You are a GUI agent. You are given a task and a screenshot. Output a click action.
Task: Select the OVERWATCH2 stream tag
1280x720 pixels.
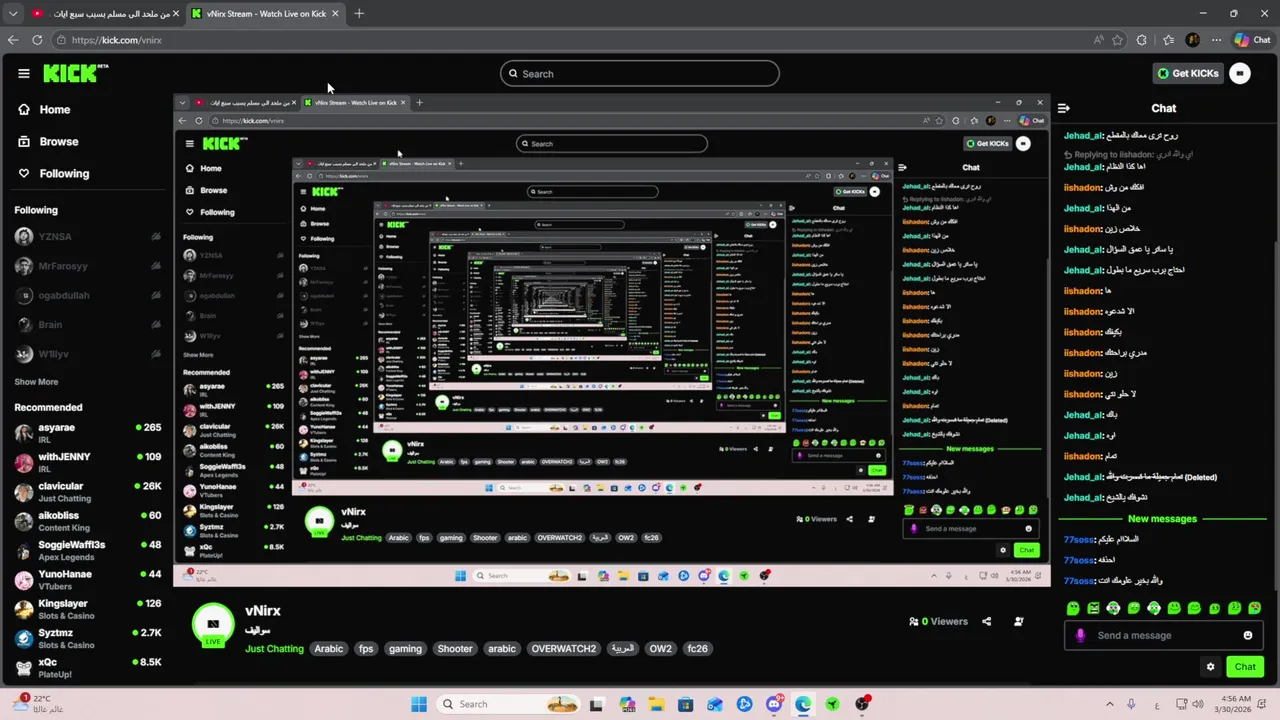click(x=564, y=649)
